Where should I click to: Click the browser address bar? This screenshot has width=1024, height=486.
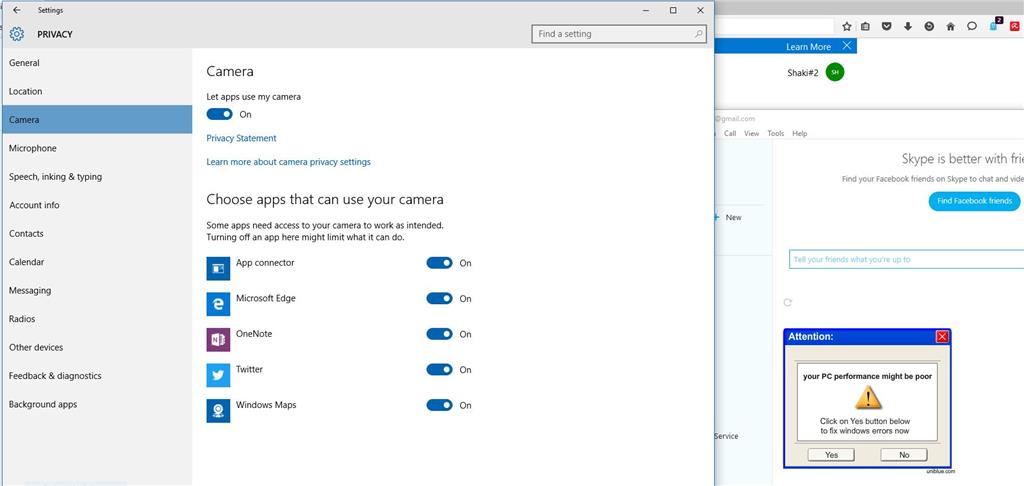coord(775,26)
